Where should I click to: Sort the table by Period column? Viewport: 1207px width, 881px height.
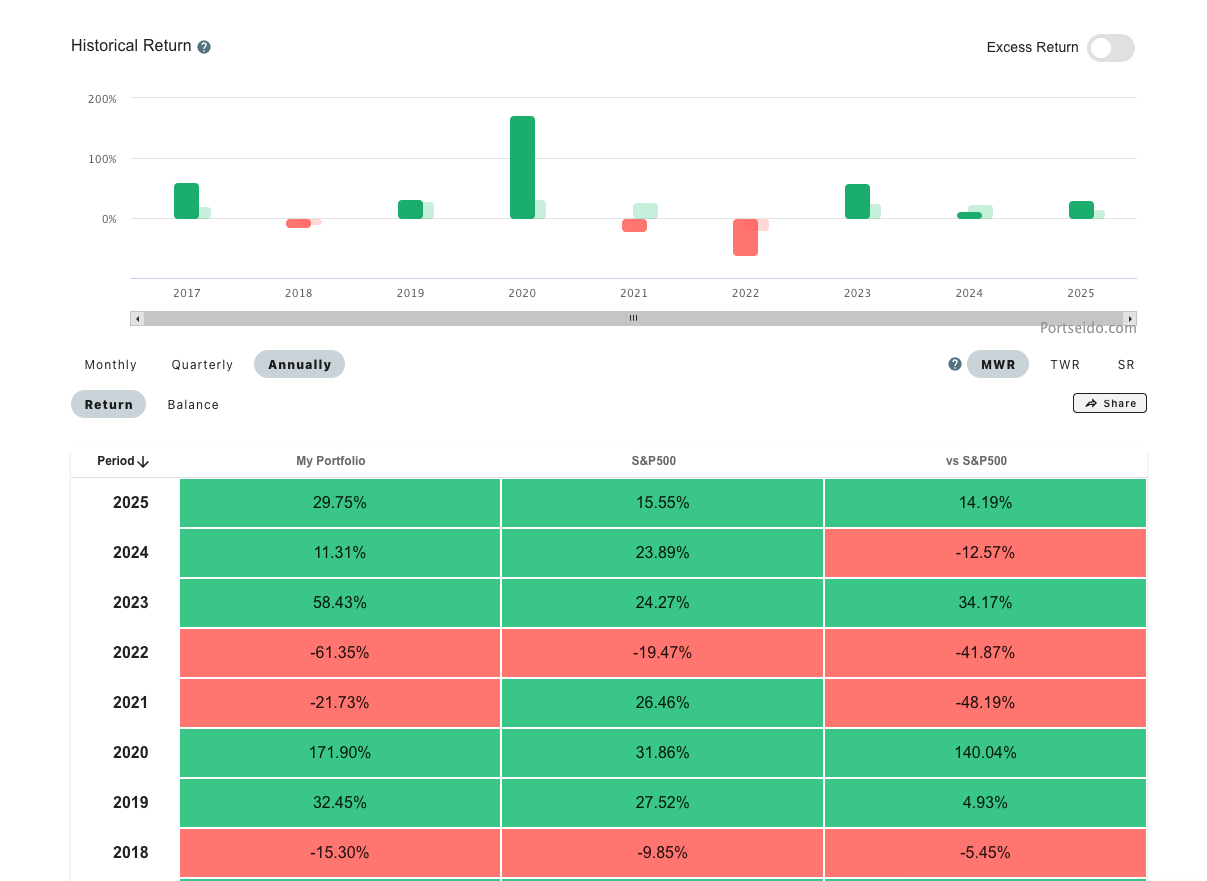[115, 461]
